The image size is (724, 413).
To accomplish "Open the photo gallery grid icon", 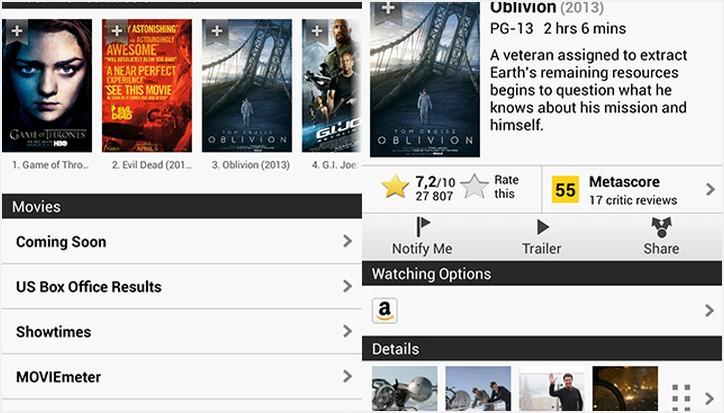I will [681, 396].
